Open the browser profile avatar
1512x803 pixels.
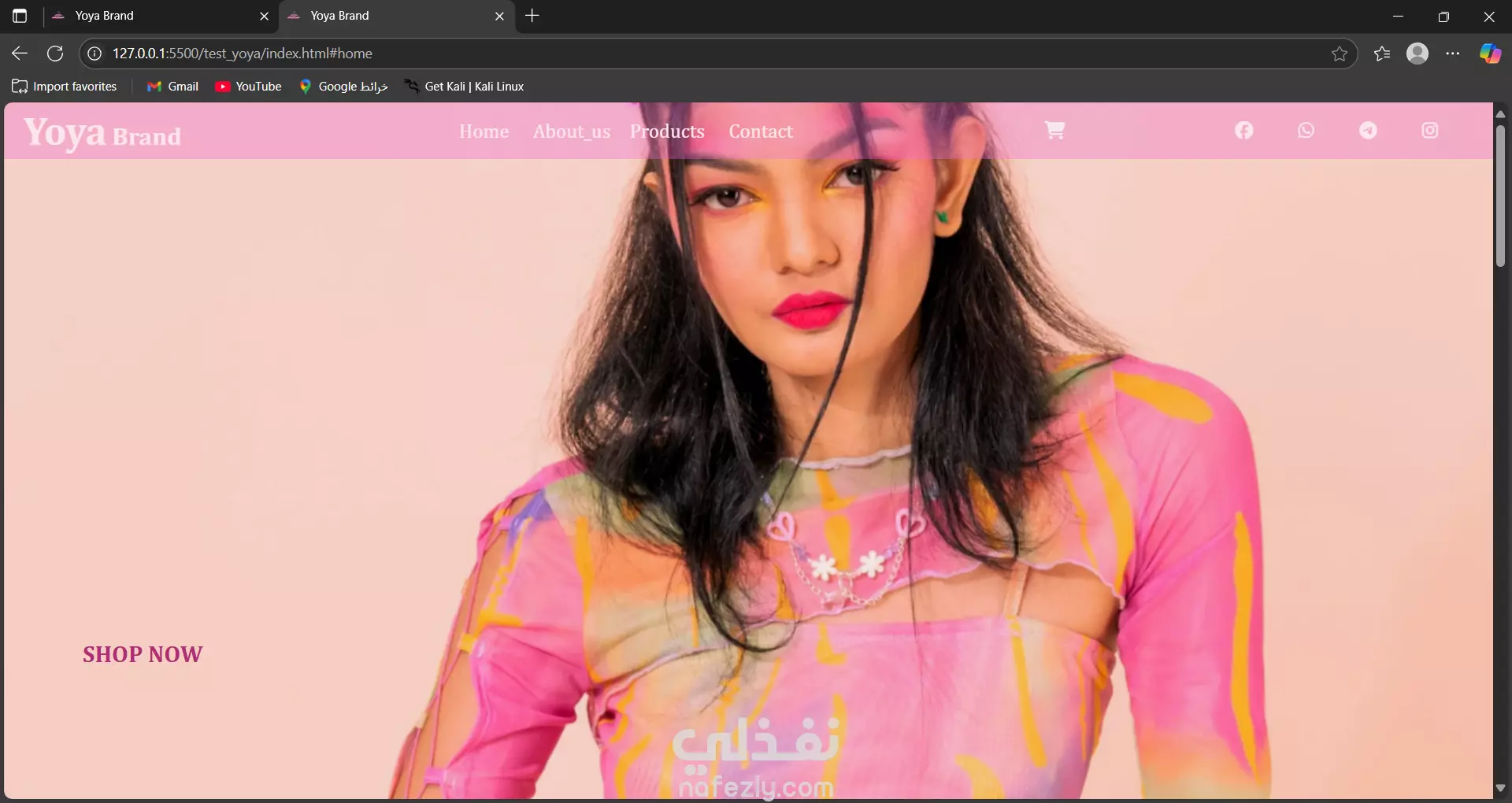[1417, 54]
